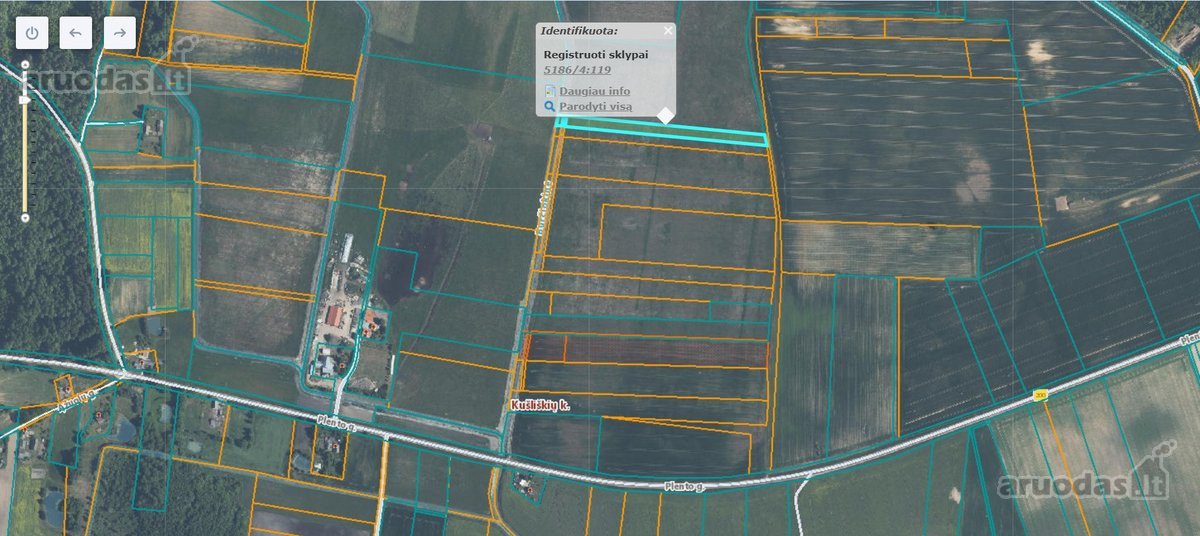
Task: Click the magnifier icon beside Parodyti visa
Action: click(549, 106)
